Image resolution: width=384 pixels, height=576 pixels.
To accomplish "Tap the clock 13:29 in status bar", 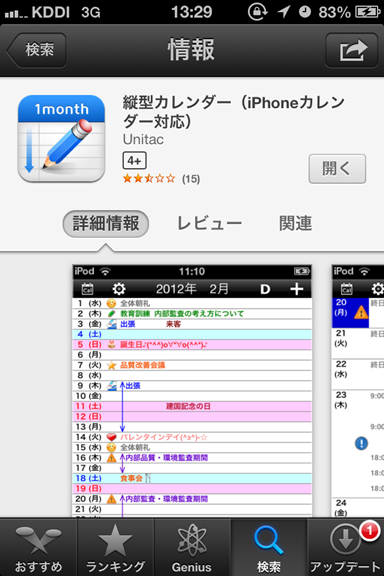I will pos(192,12).
